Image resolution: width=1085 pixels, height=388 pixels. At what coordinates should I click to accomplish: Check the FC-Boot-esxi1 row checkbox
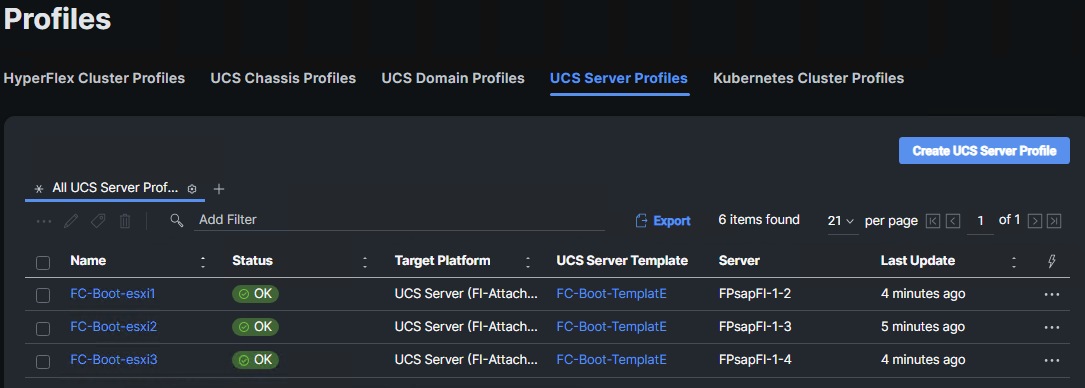[x=43, y=295]
